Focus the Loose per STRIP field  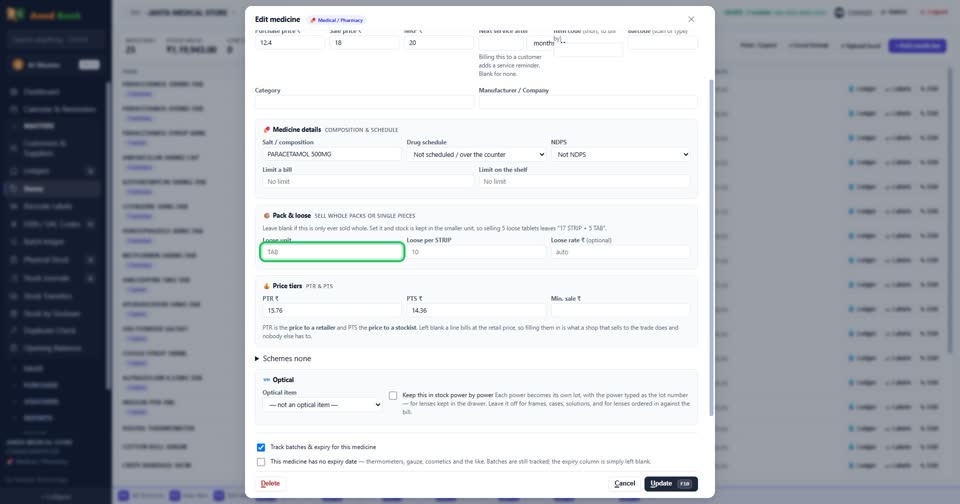pos(476,252)
